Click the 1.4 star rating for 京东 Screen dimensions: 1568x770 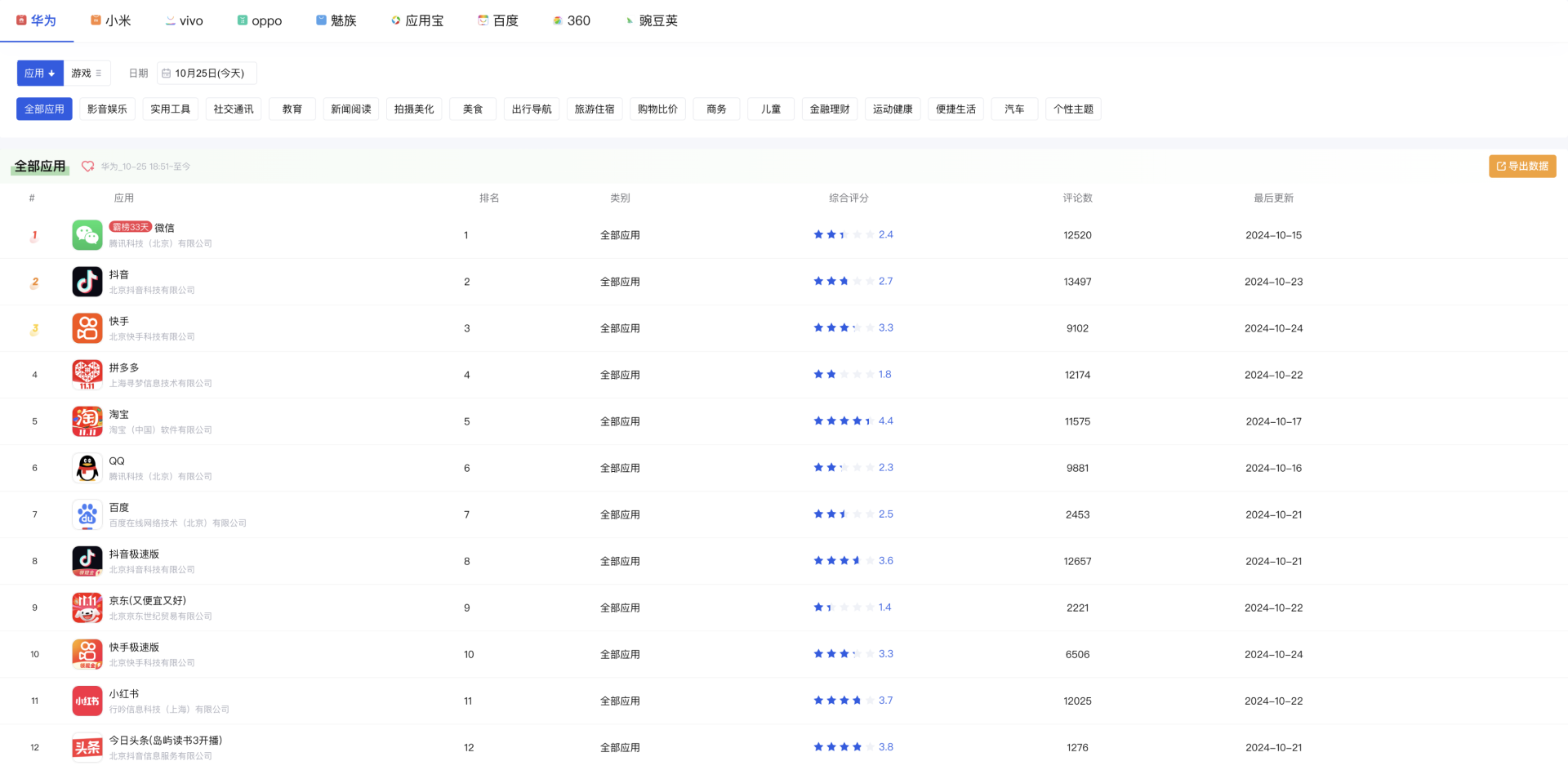853,608
